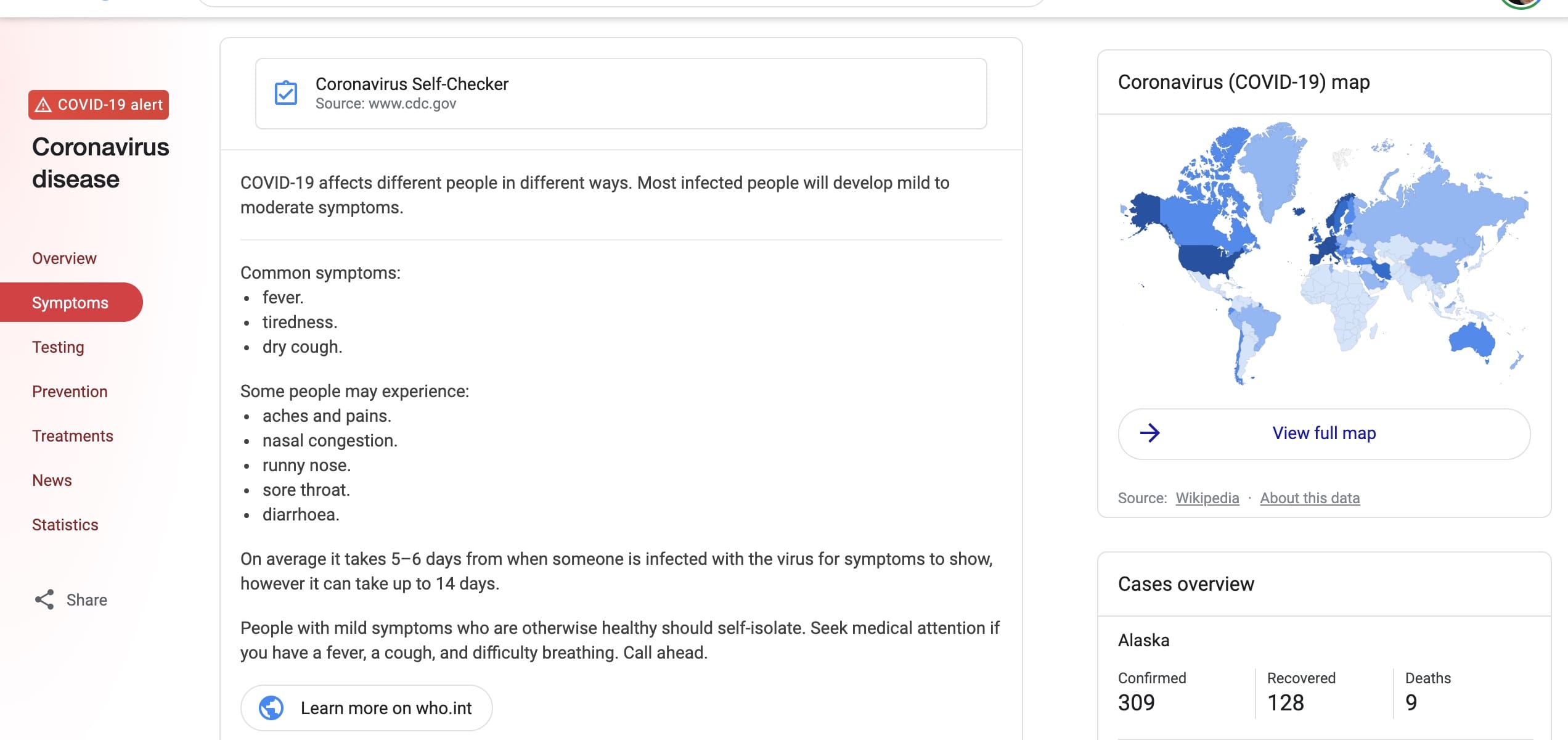Select the warning triangle in COVID-19 alert badge
Screen dimensions: 1568x740
(43, 104)
